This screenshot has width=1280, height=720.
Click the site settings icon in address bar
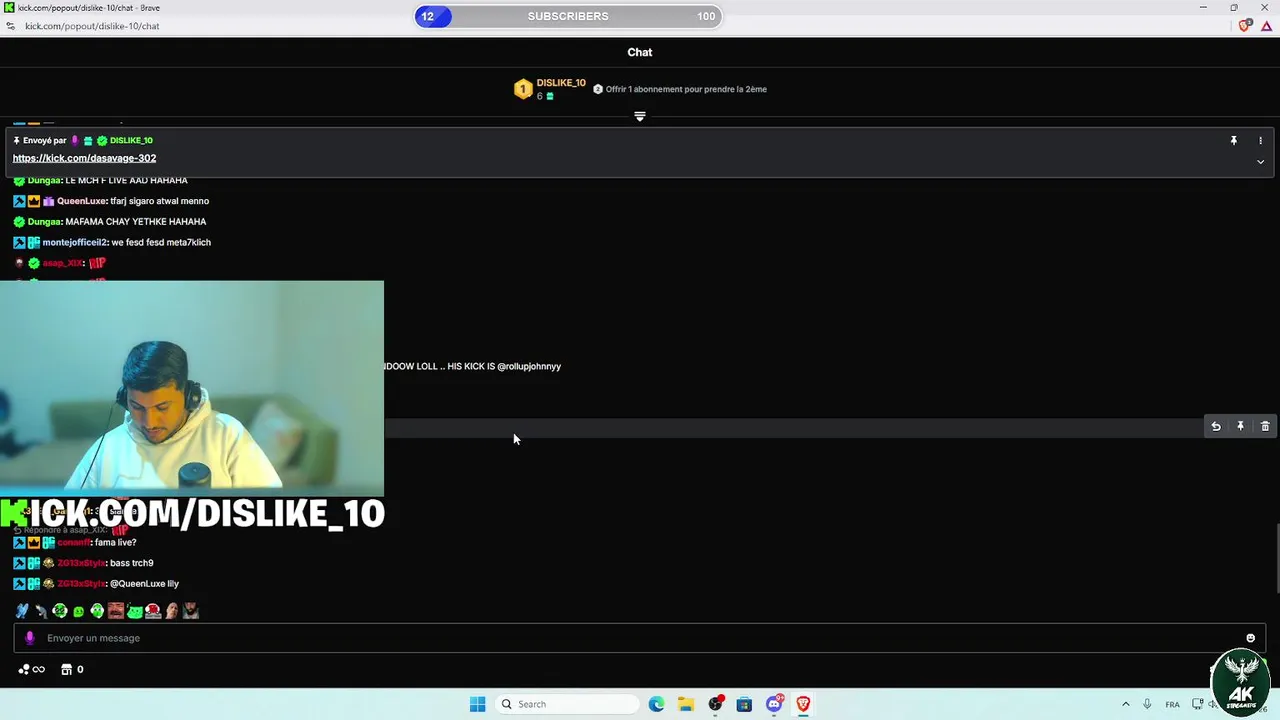10,26
